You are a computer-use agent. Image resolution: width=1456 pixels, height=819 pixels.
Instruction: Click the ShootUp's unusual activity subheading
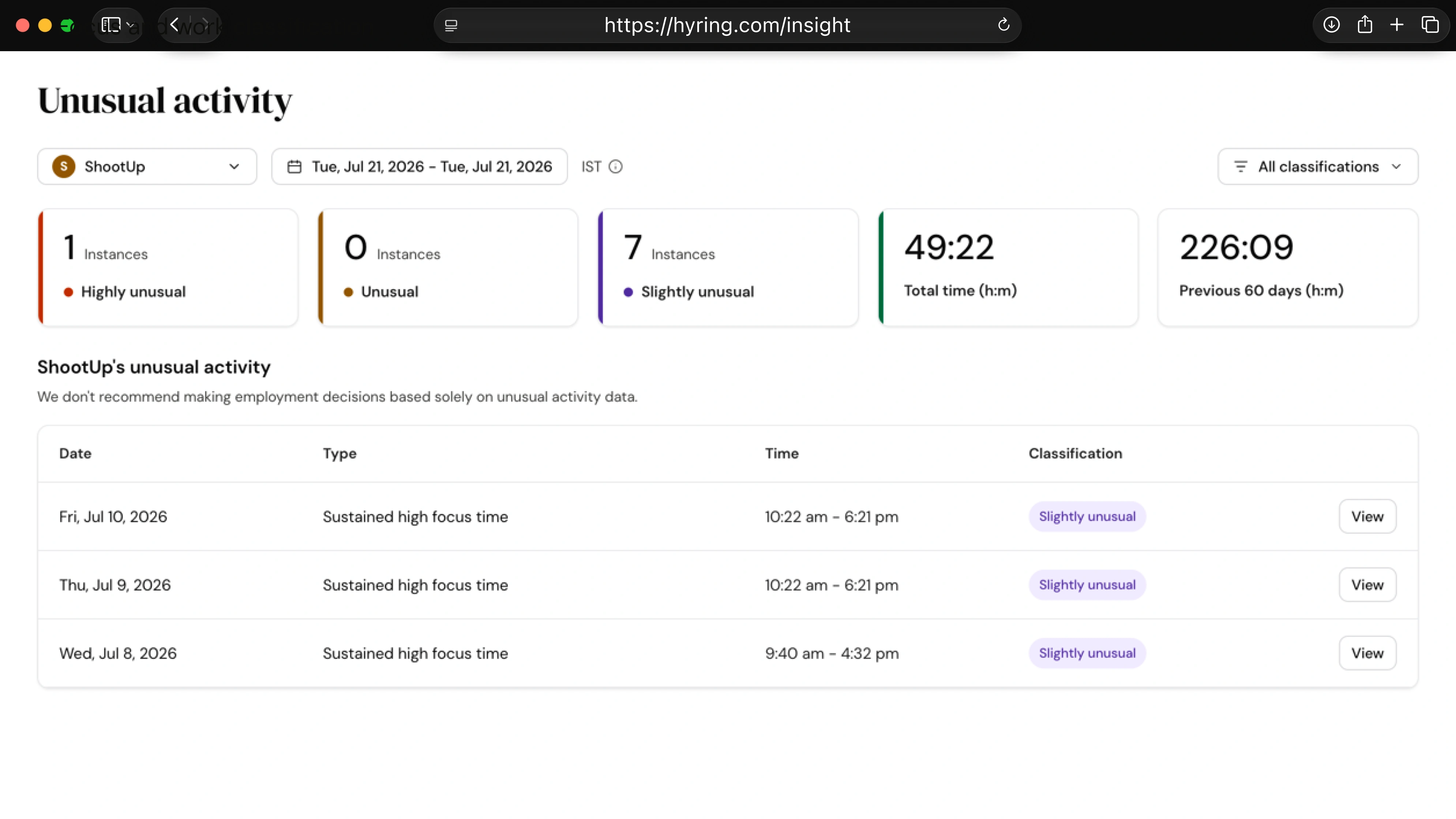coord(154,367)
